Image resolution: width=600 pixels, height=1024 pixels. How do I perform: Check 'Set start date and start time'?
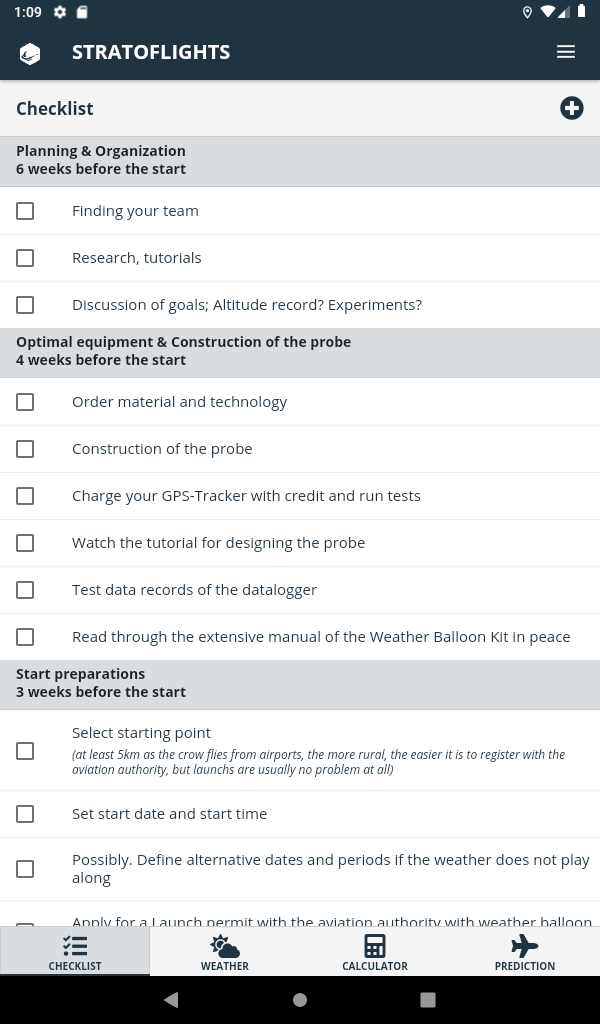(x=25, y=814)
